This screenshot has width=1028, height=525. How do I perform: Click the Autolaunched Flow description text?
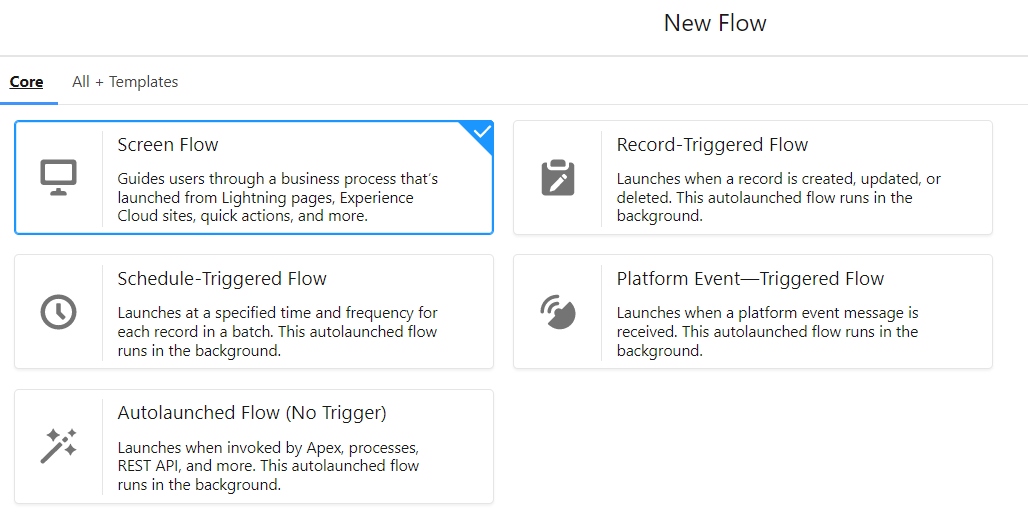[268, 466]
